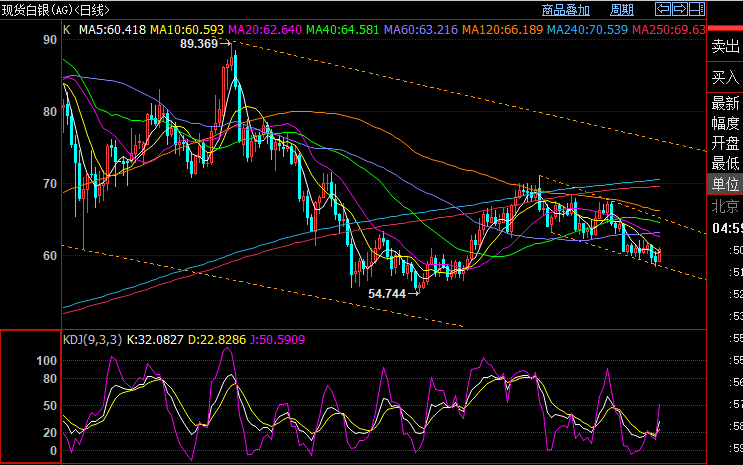The width and height of the screenshot is (743, 465).
Task: Click the MA10:60.593 indicator value
Action: 187,29
